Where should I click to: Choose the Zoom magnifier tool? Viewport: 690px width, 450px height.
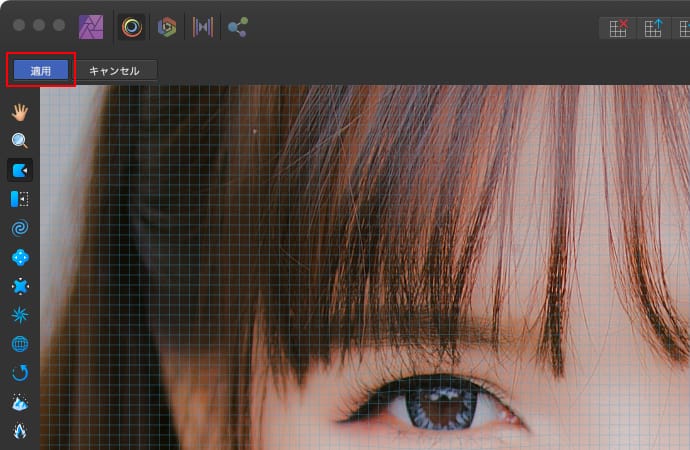[x=20, y=141]
